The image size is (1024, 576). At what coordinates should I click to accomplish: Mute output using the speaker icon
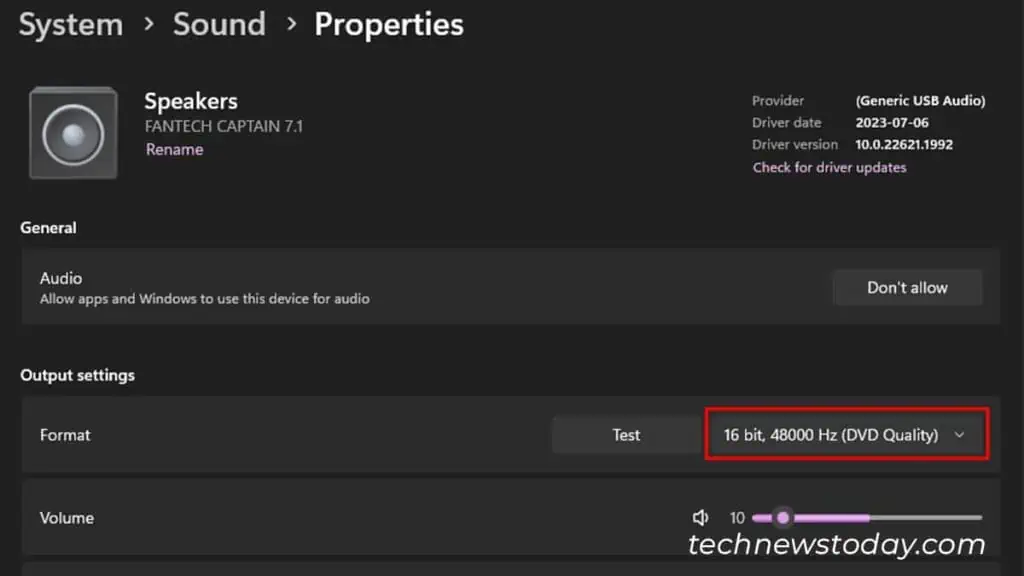(700, 518)
